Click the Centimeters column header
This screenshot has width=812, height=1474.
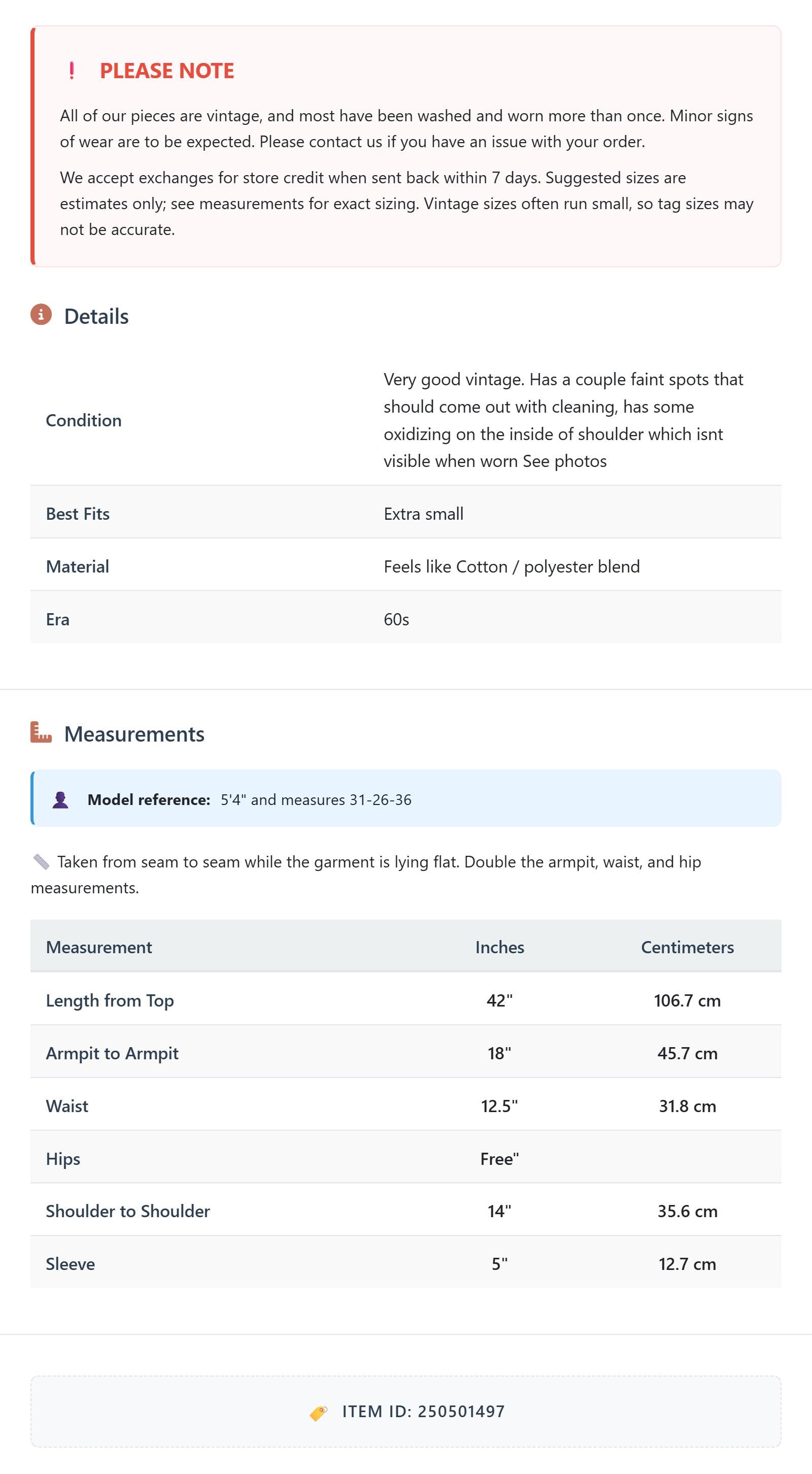click(687, 947)
